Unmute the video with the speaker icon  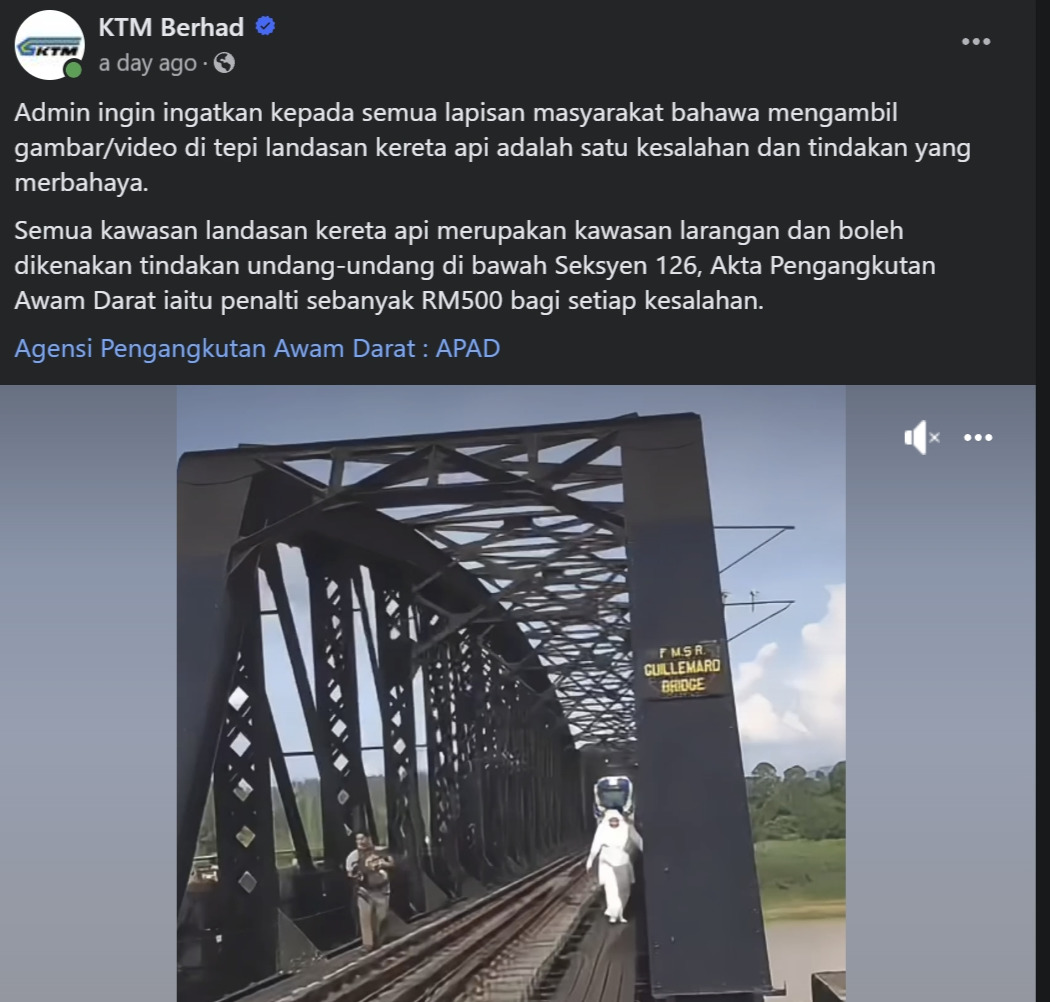tap(921, 437)
